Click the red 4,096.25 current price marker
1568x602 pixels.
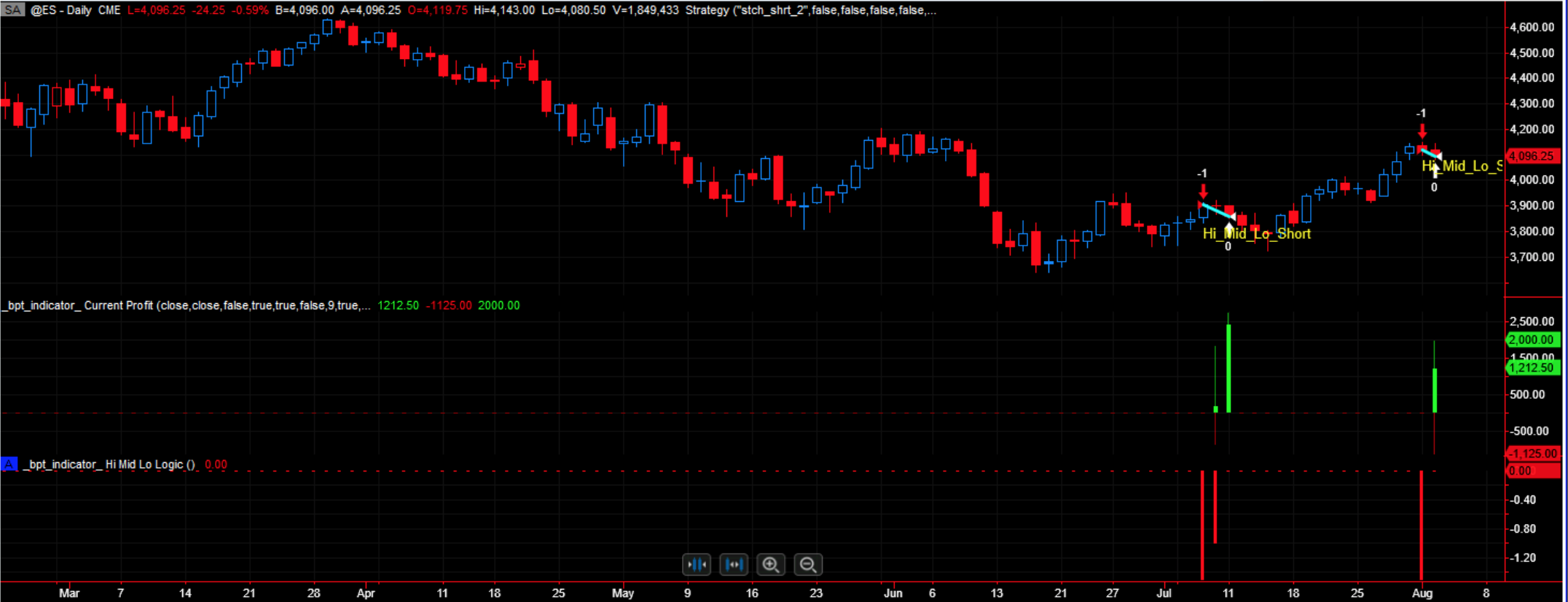coord(1532,156)
